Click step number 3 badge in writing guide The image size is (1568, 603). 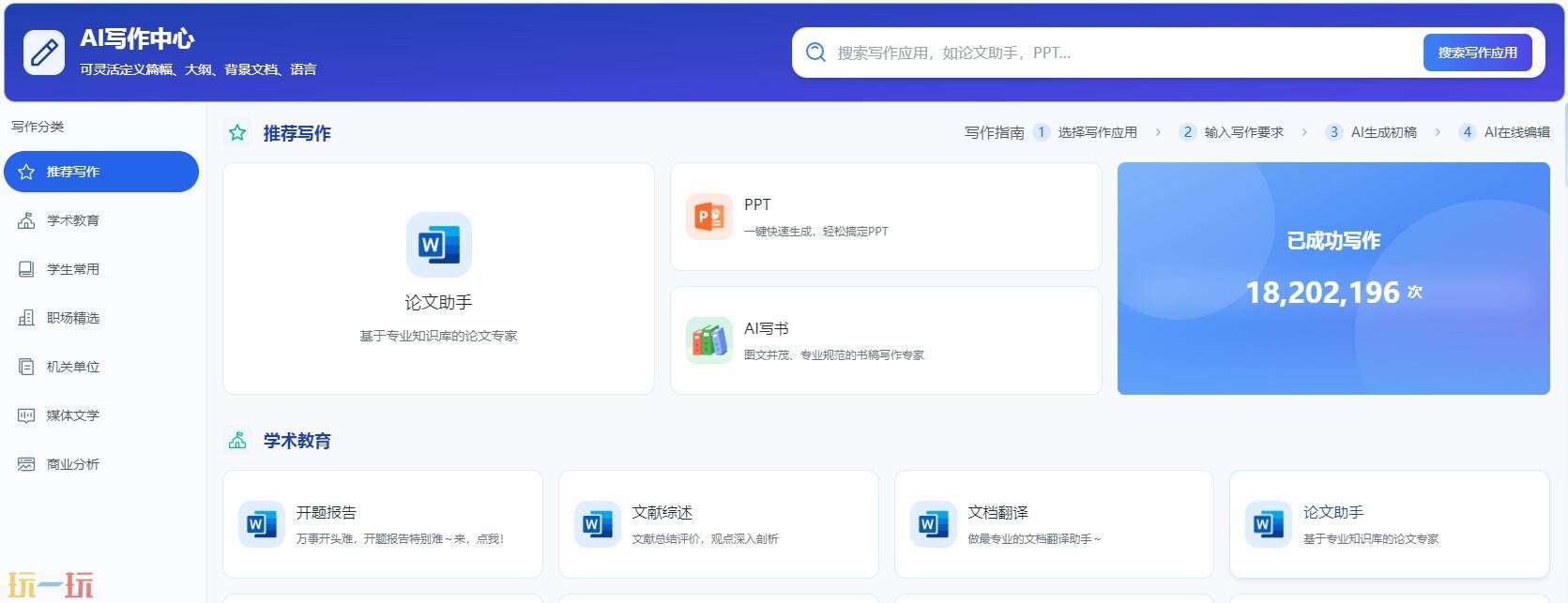[x=1334, y=132]
